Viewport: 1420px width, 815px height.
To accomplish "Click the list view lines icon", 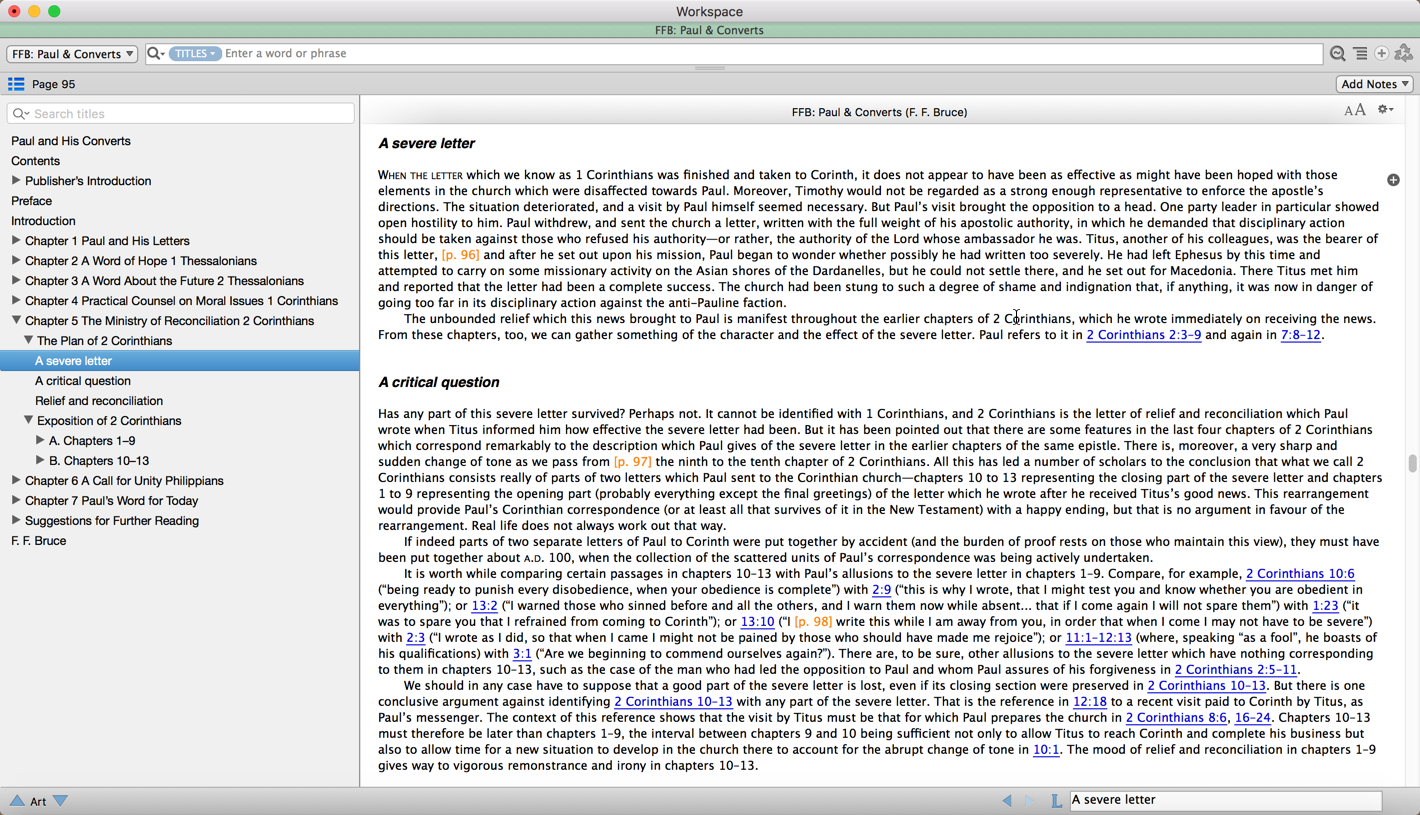I will click(x=1360, y=54).
